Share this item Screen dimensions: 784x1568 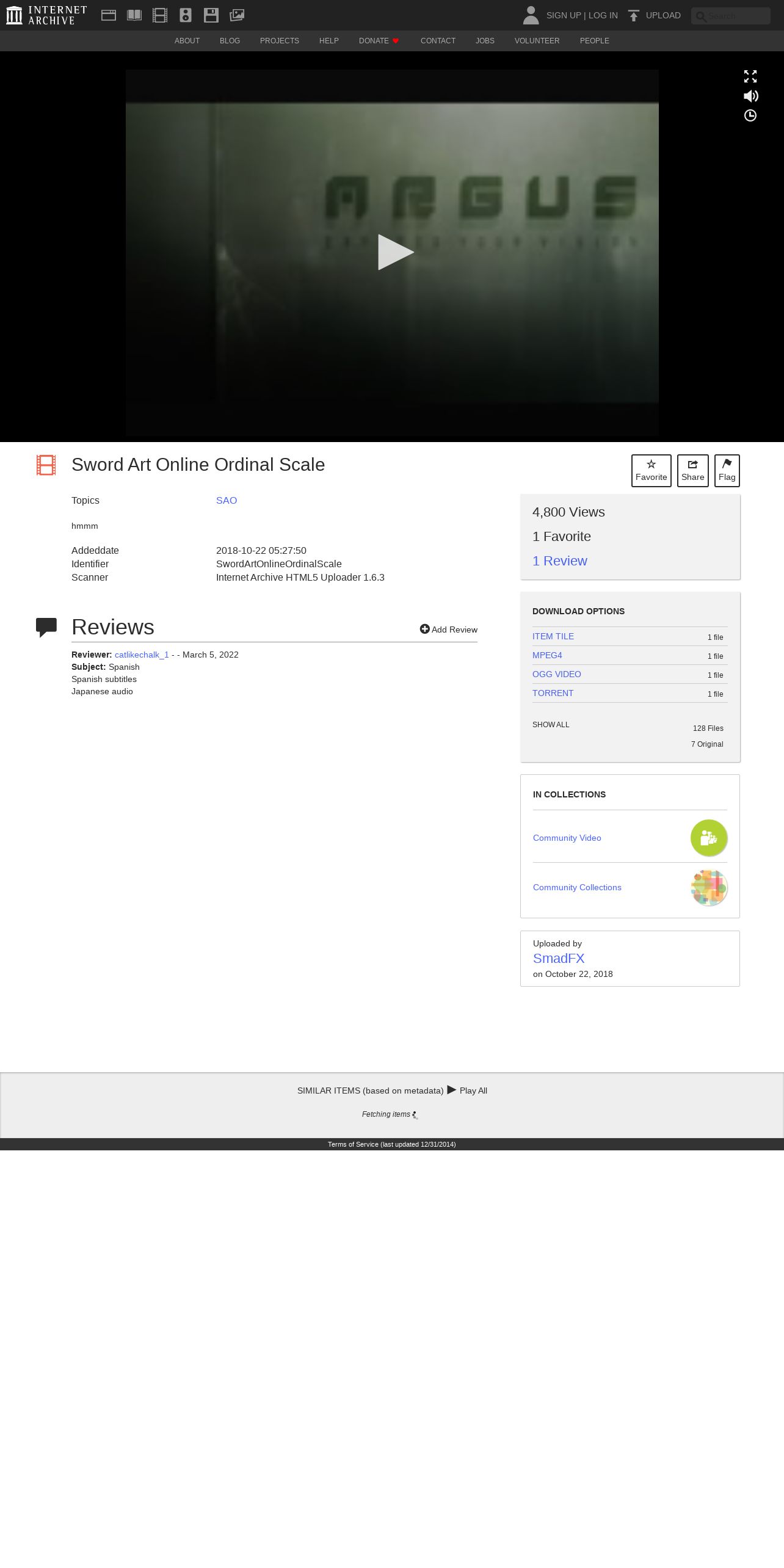coord(693,471)
